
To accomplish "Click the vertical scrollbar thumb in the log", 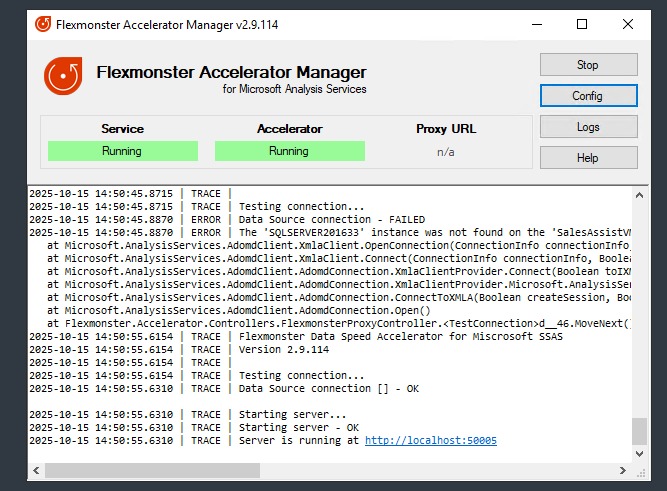I will pyautogui.click(x=639, y=431).
